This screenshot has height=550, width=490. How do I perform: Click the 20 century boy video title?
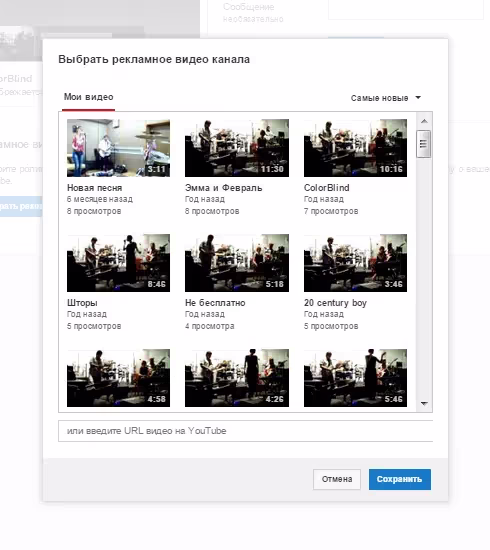point(335,303)
